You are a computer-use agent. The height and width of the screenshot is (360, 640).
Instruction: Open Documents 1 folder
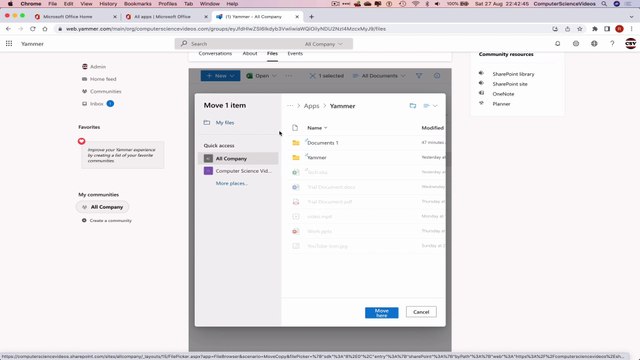pyautogui.click(x=323, y=143)
